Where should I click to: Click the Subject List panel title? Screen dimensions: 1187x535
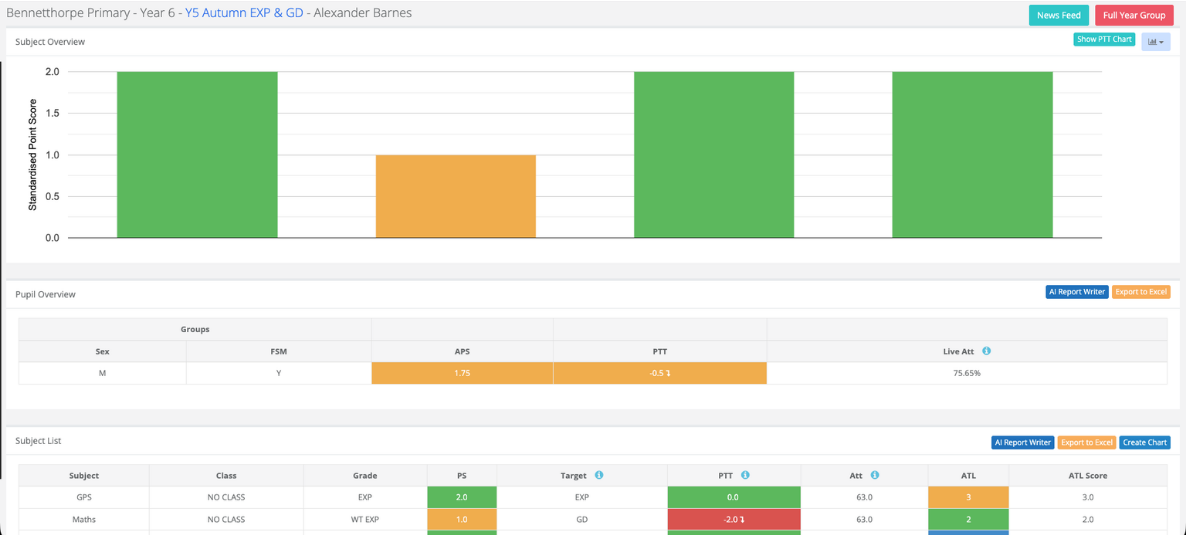coord(39,440)
